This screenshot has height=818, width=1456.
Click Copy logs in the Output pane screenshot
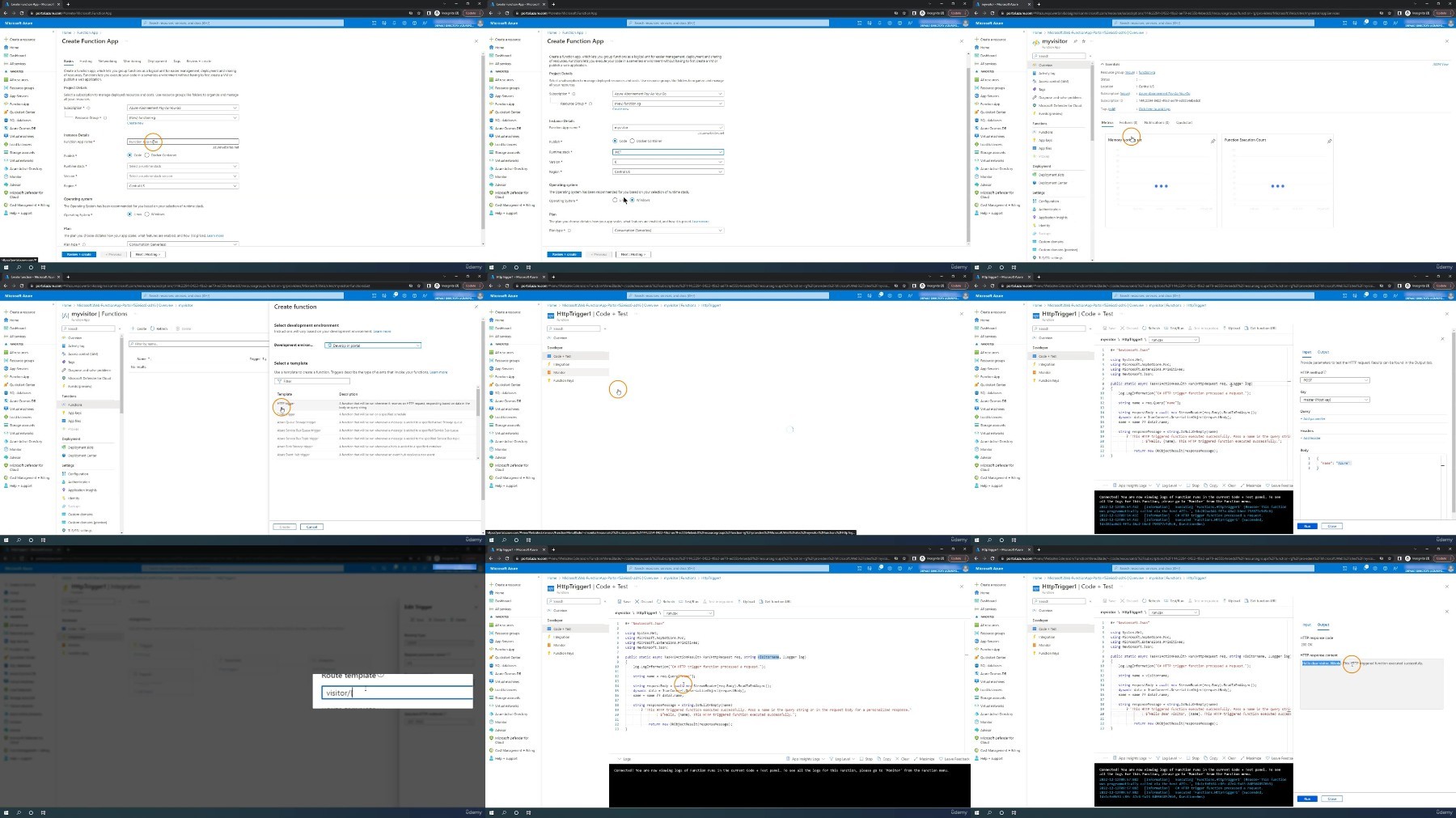1211,758
